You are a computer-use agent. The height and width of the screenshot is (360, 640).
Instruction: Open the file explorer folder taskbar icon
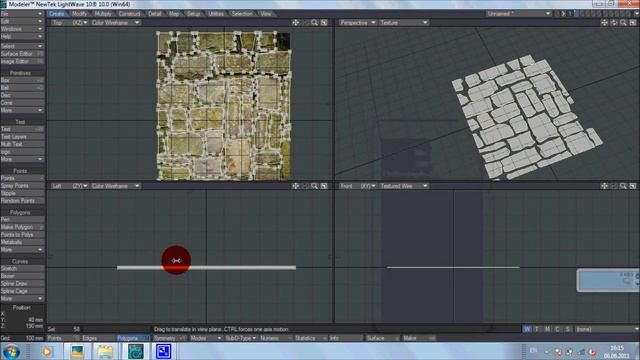(105, 351)
